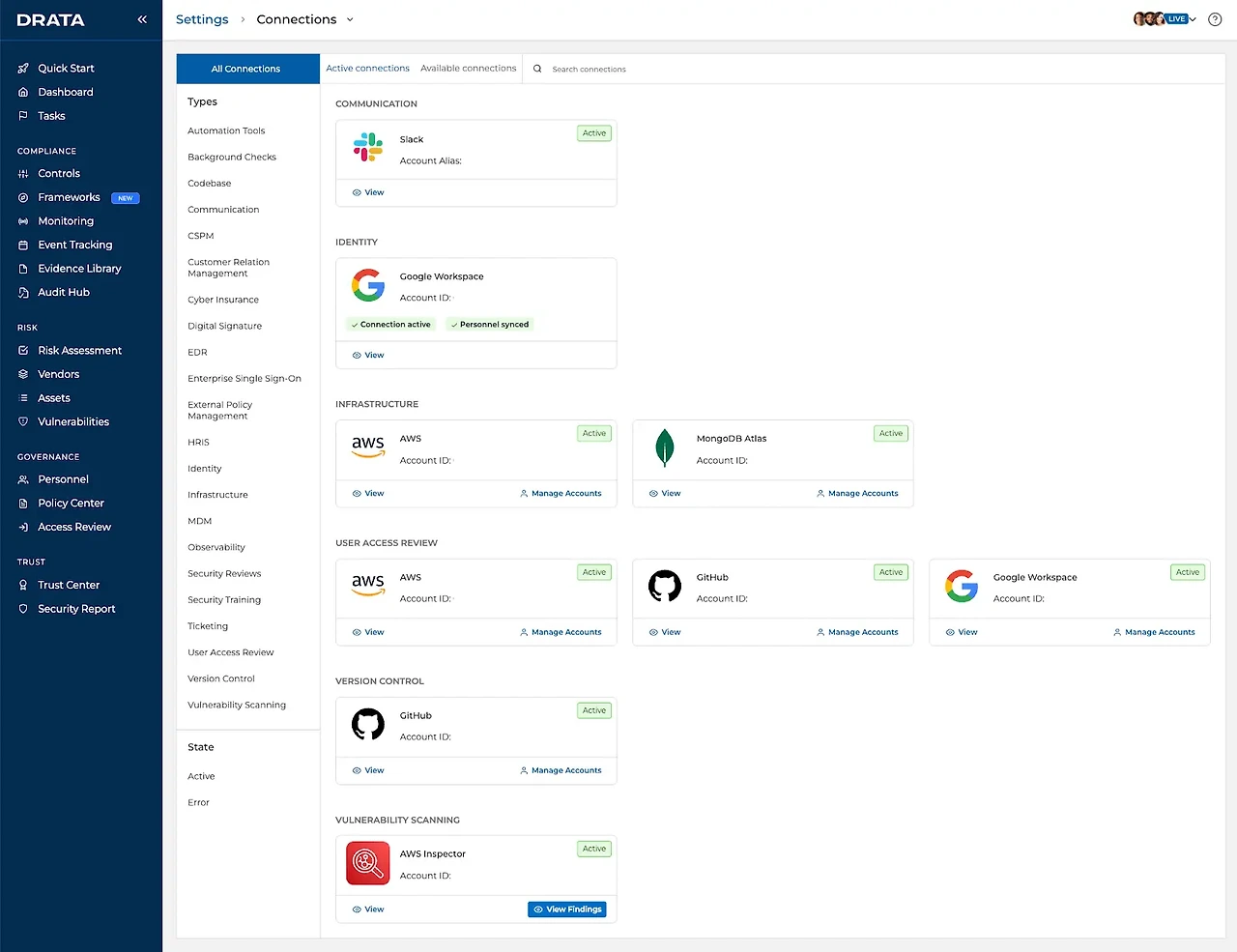Click Manage Accounts on Version Control GitHub card
The width and height of the screenshot is (1237, 952).
tap(561, 771)
